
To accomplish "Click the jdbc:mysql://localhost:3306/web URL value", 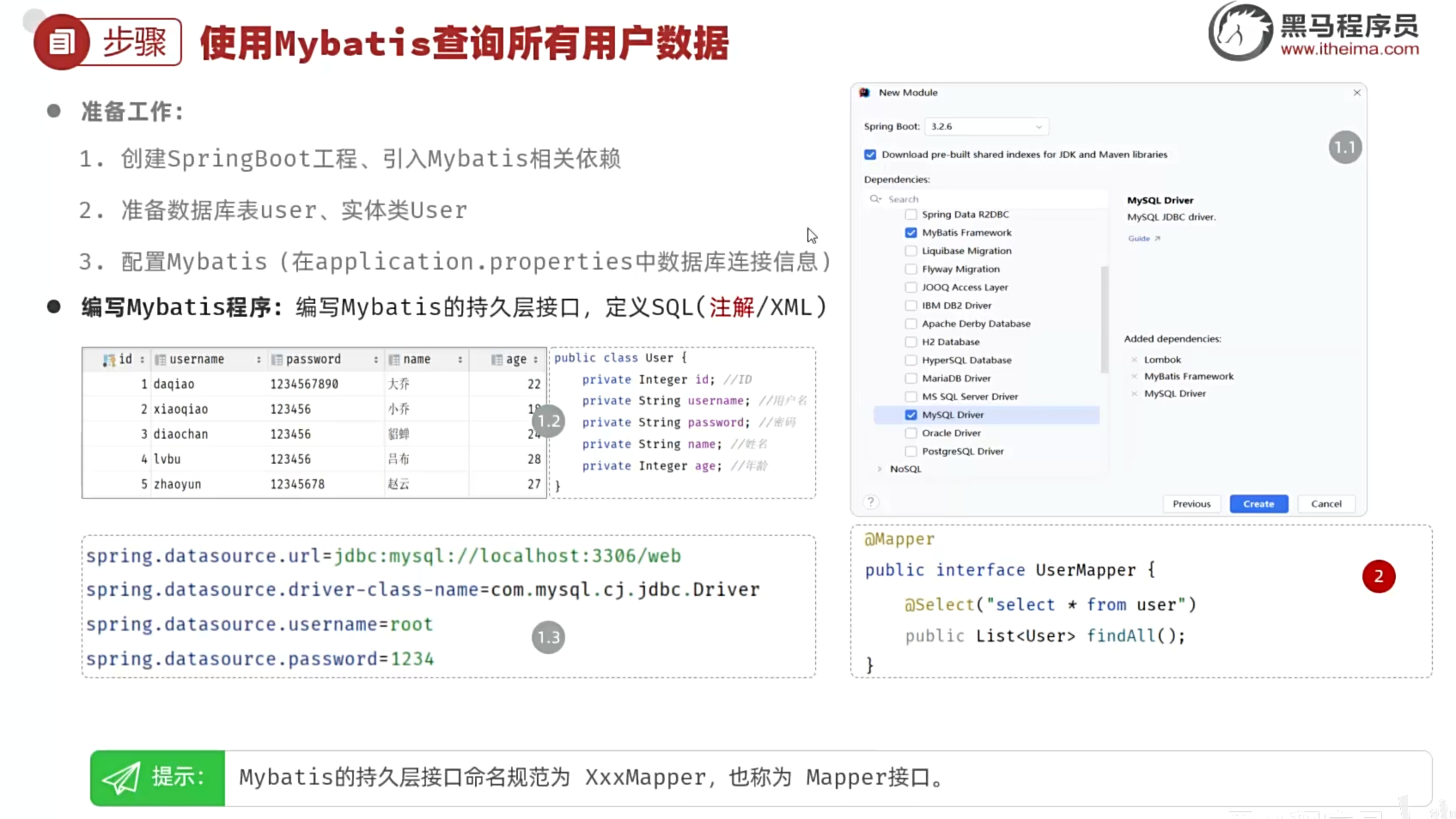I will point(508,556).
